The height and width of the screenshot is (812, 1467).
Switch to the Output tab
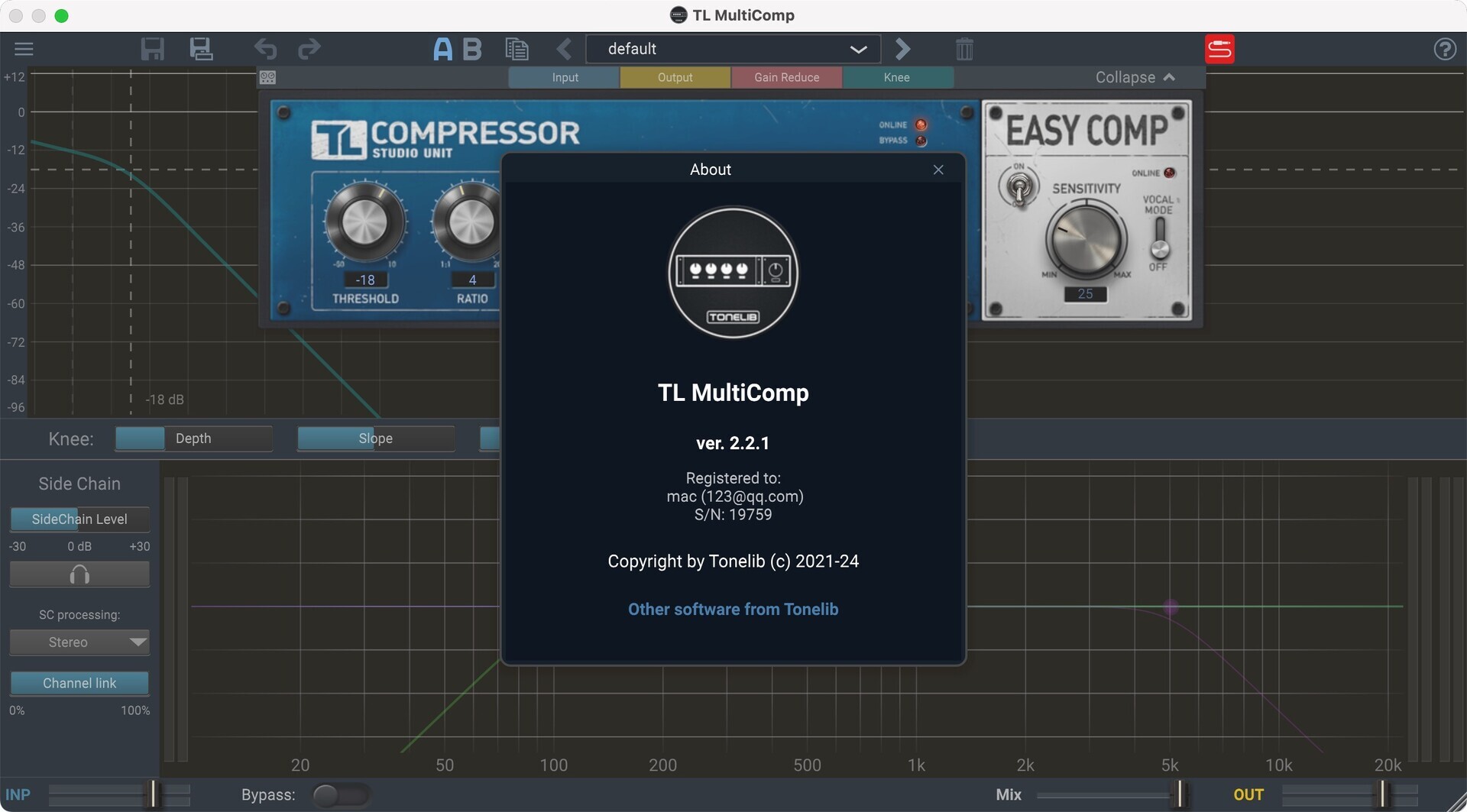tap(675, 77)
